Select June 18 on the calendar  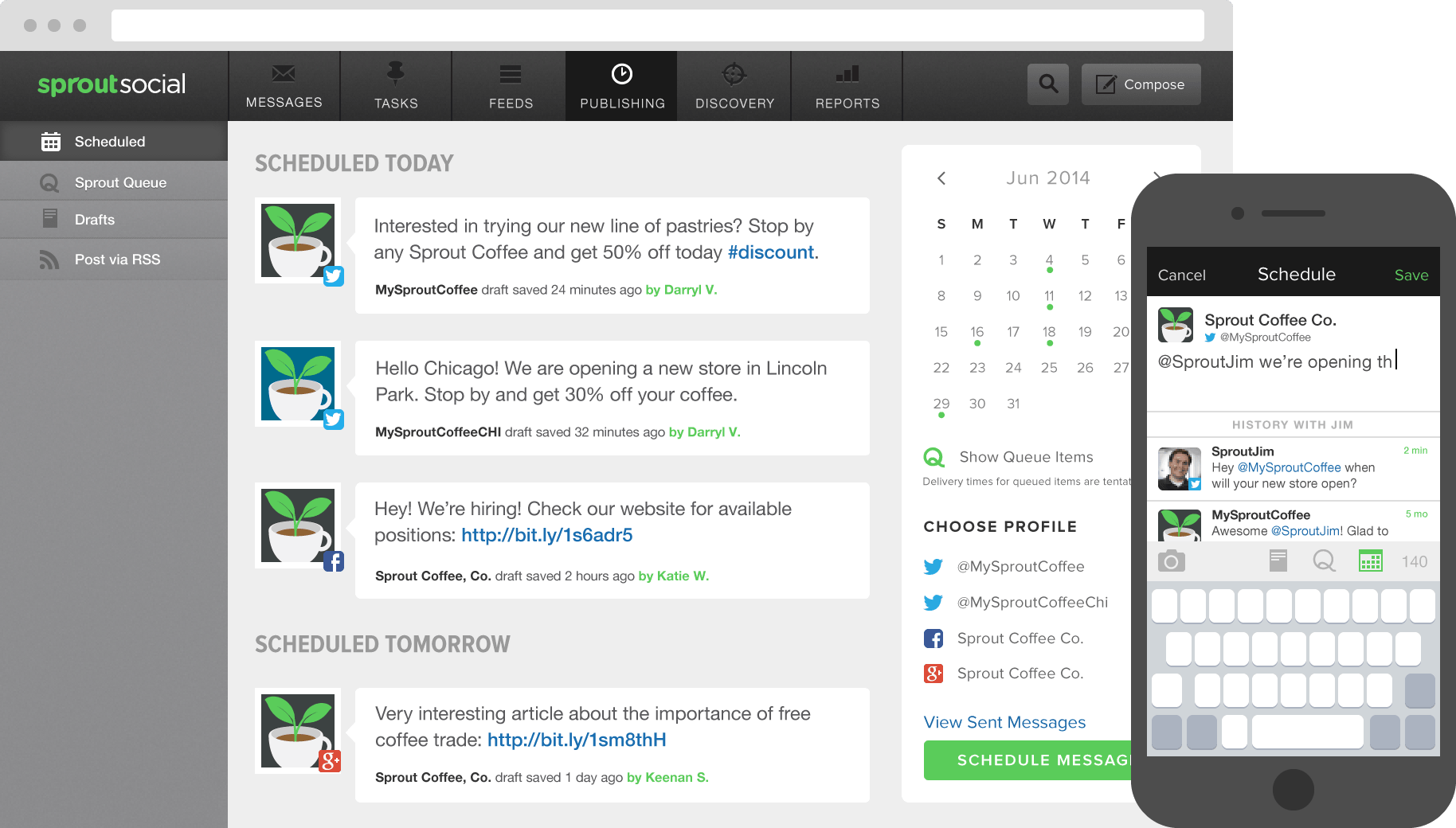(x=1049, y=332)
